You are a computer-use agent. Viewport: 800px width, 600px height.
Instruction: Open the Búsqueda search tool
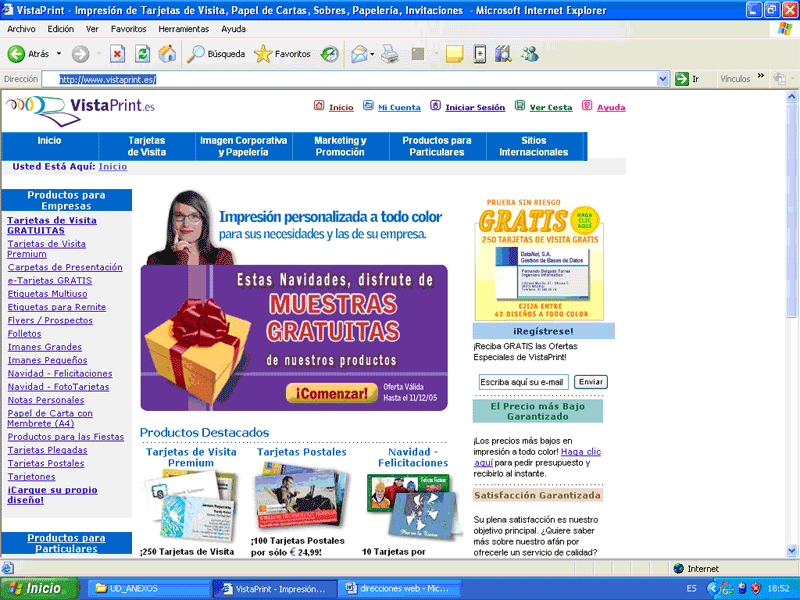pos(216,54)
